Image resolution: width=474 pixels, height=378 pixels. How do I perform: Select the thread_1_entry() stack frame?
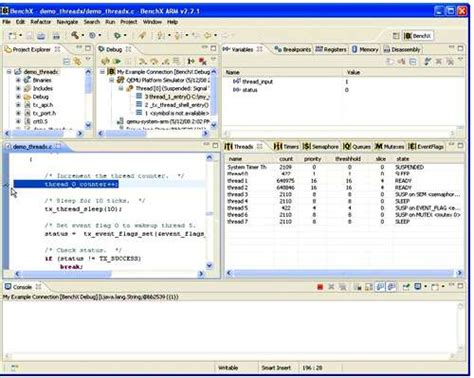click(x=173, y=97)
